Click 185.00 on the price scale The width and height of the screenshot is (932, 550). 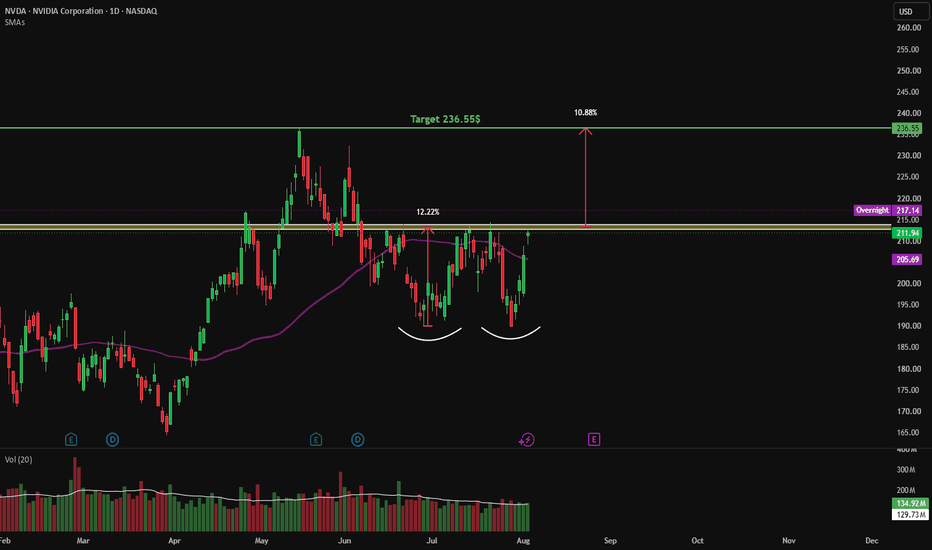click(x=908, y=347)
